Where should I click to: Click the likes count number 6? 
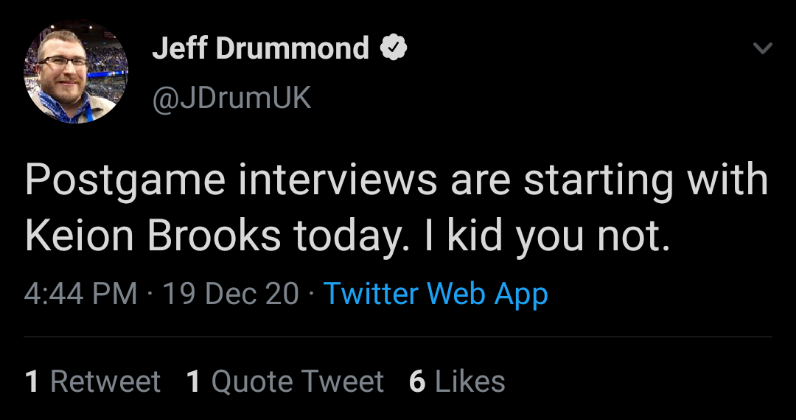click(x=417, y=381)
